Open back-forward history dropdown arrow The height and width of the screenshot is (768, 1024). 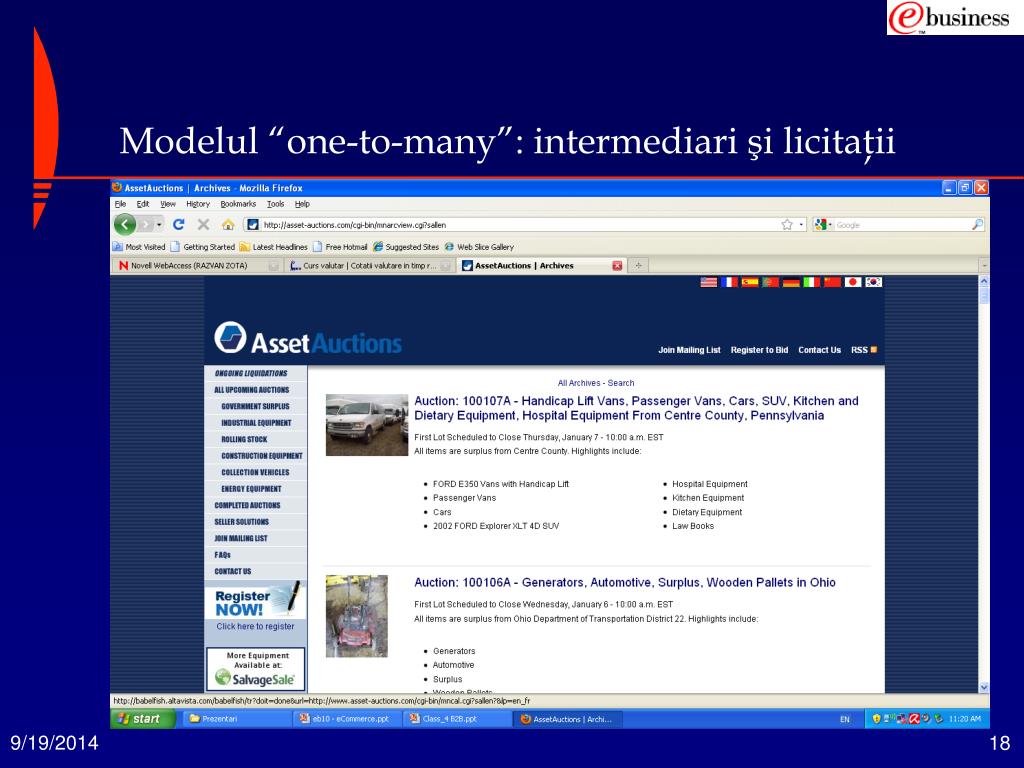[x=159, y=225]
